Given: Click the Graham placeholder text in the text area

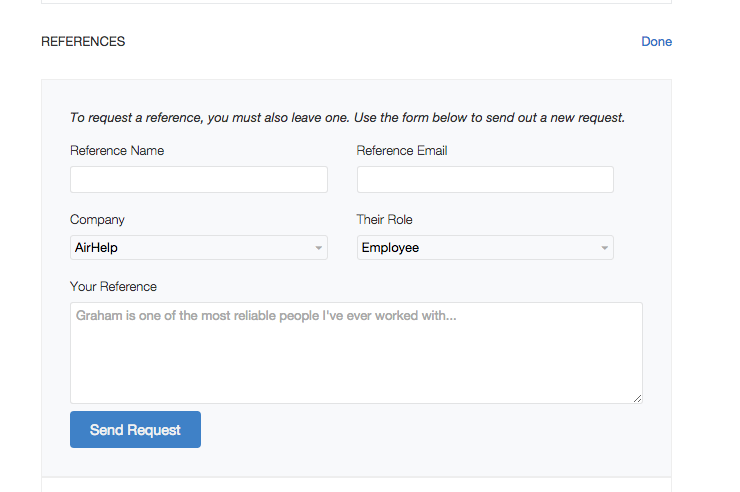Looking at the screenshot, I should pyautogui.click(x=266, y=316).
